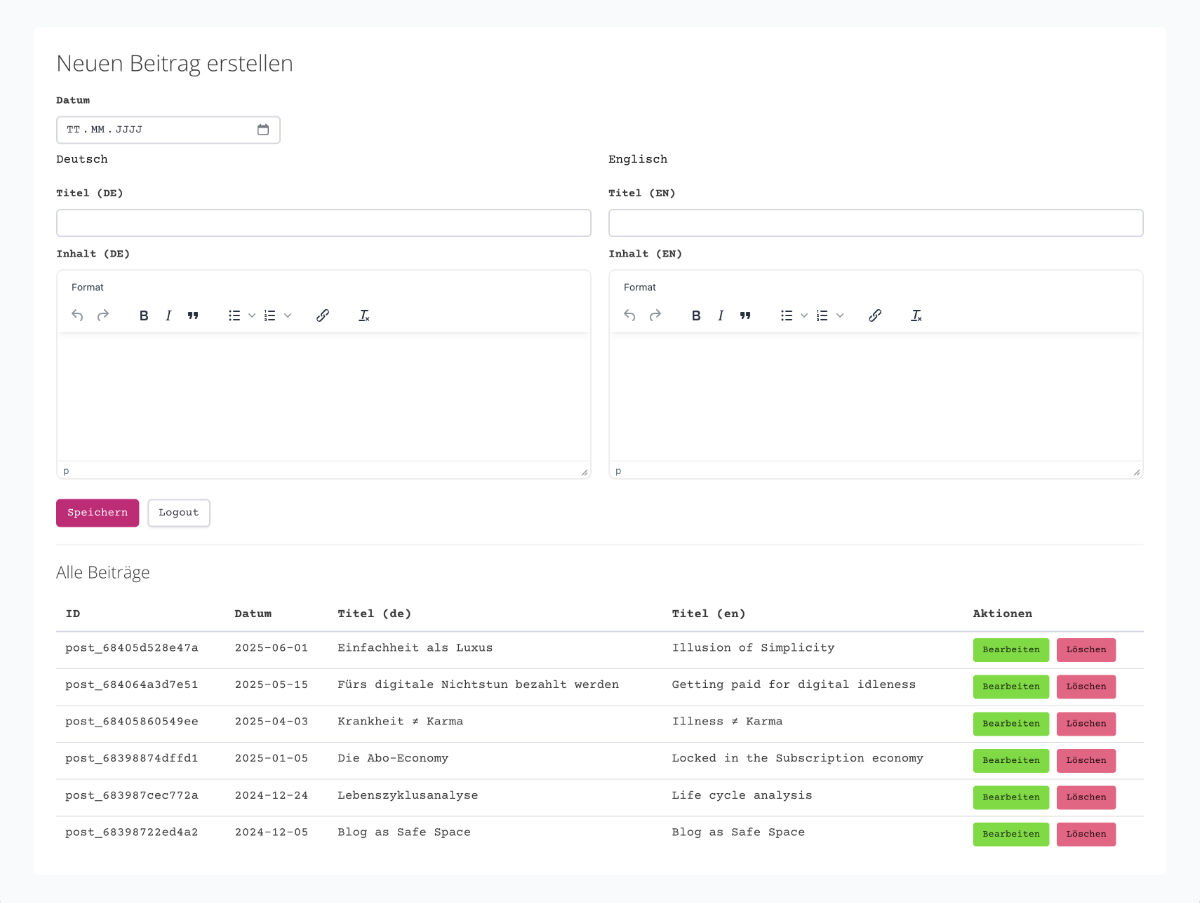Clear formatting in the Inhalt (DE) editor
Image resolution: width=1200 pixels, height=903 pixels.
(365, 315)
